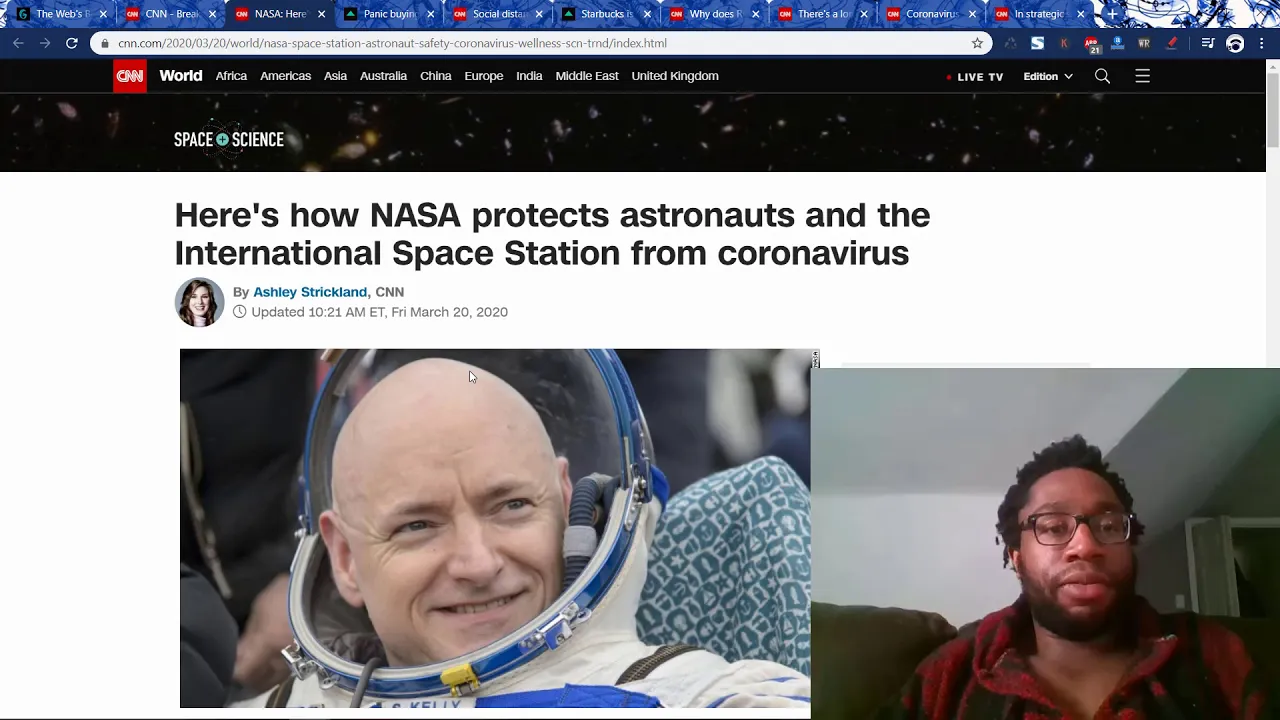Close the 'Panic buying' tab
Viewport: 1280px width, 720px height.
click(430, 14)
